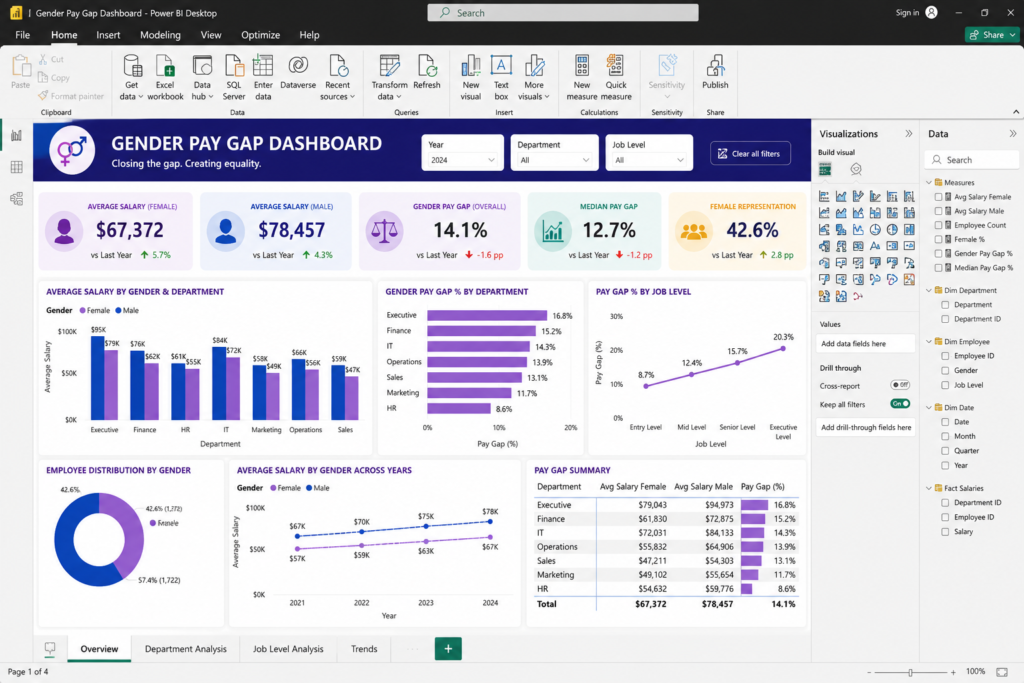Click Clear all filters button
This screenshot has height=683, width=1024.
750,153
